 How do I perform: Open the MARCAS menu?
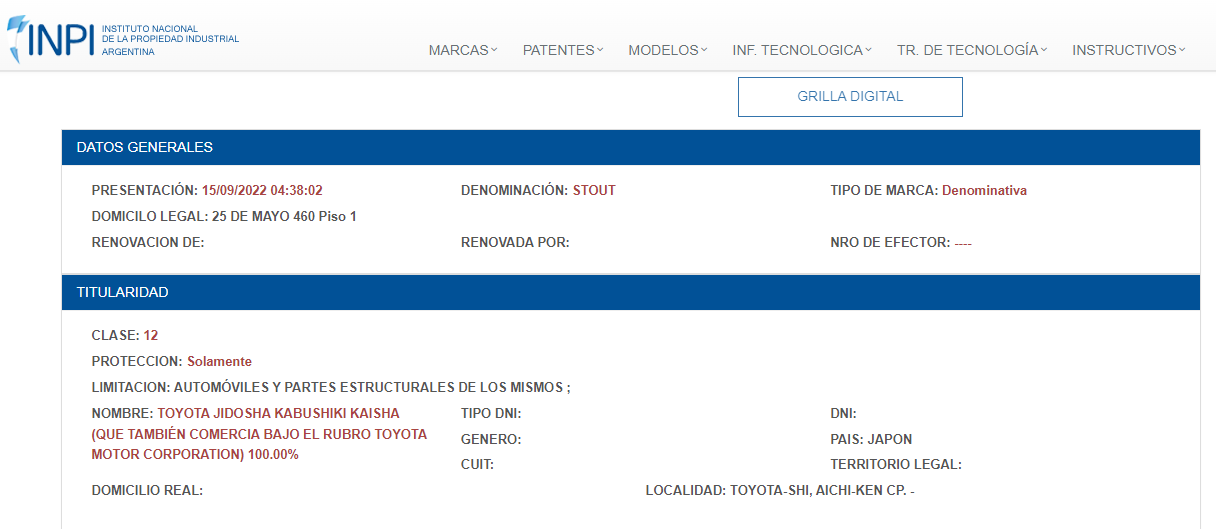(x=463, y=50)
